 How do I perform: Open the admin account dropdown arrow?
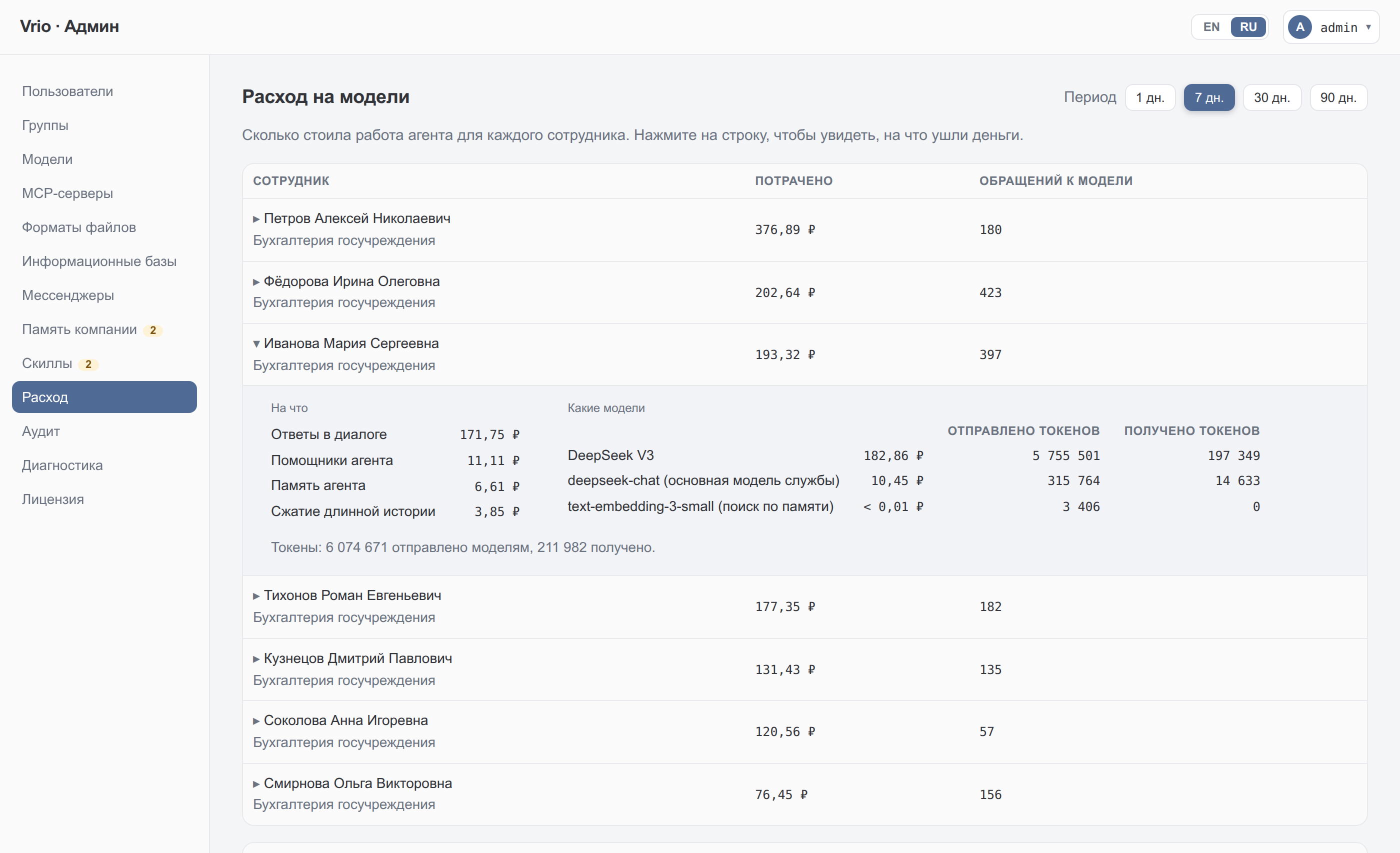pyautogui.click(x=1369, y=27)
